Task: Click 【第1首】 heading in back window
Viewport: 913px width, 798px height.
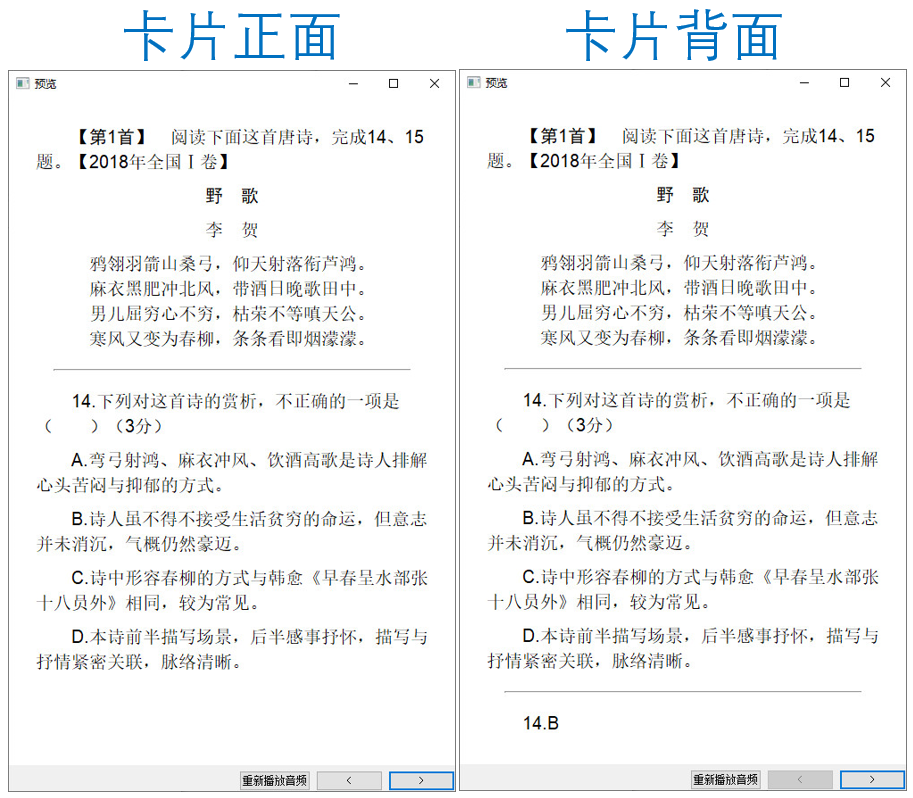Action: [563, 136]
